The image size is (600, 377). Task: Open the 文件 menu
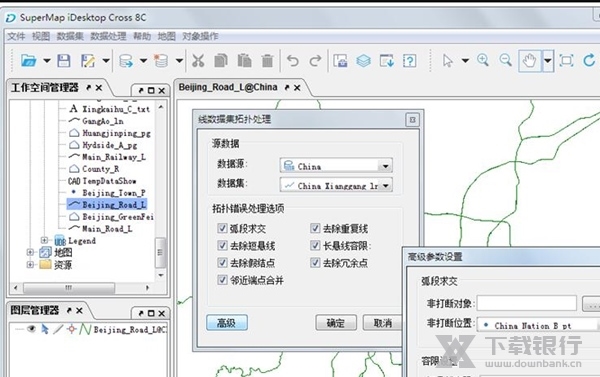pos(16,36)
